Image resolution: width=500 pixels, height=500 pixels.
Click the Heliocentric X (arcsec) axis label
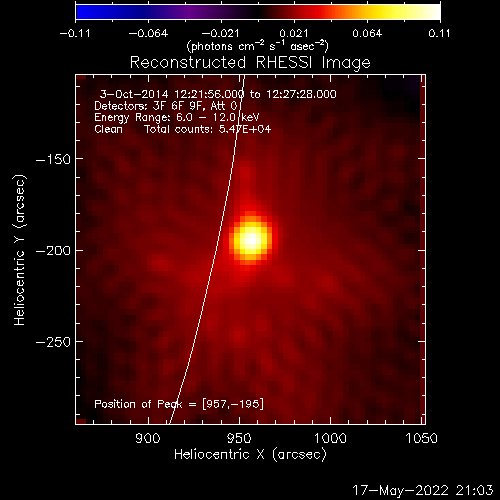(x=250, y=455)
